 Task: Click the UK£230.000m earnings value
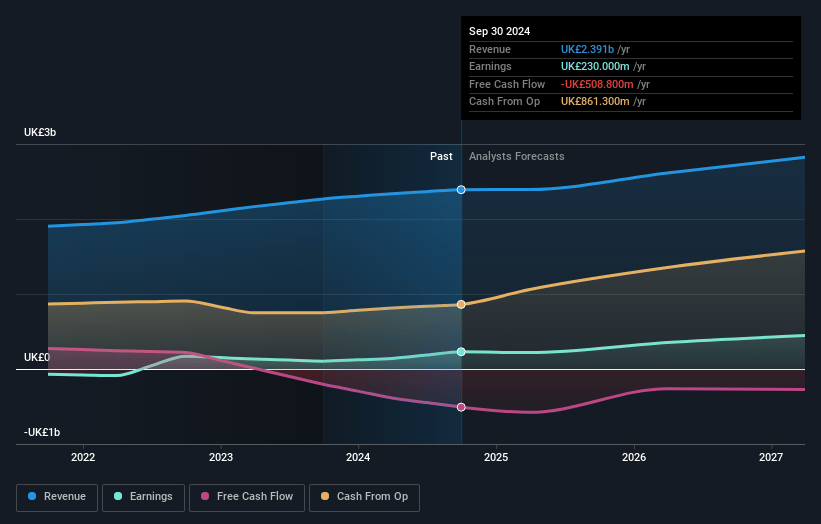595,66
